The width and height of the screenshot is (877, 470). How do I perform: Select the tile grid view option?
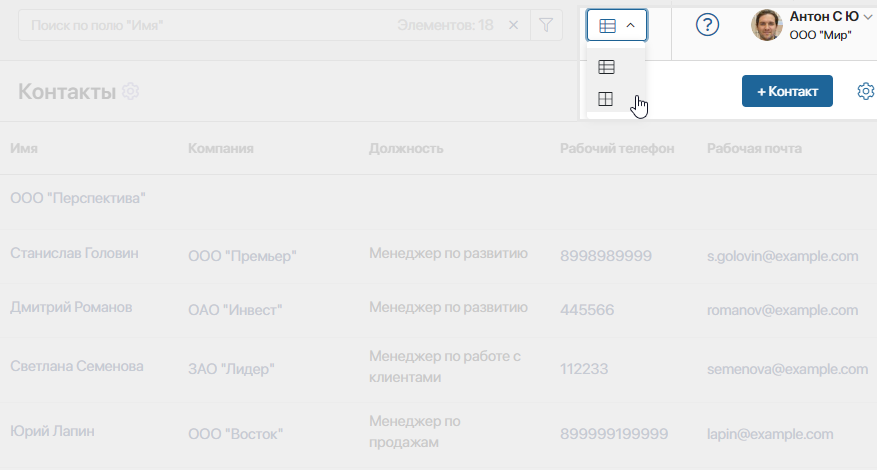(606, 99)
